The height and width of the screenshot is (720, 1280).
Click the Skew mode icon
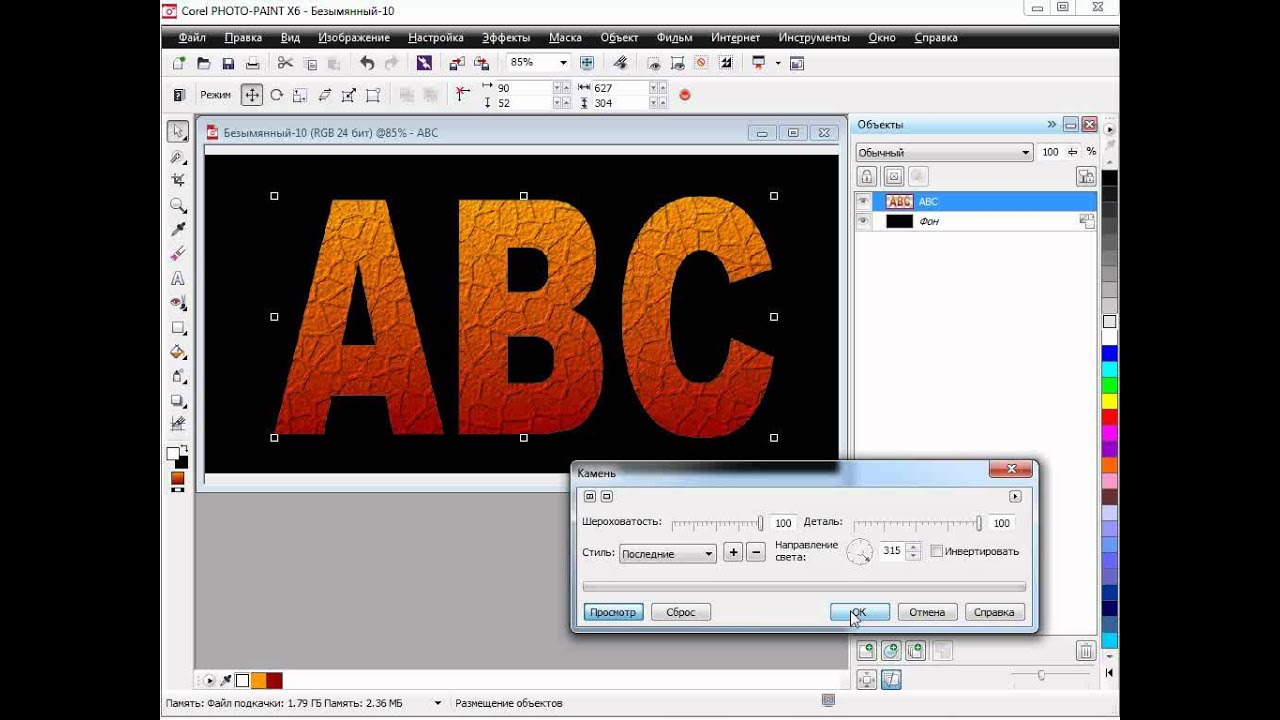[x=324, y=95]
